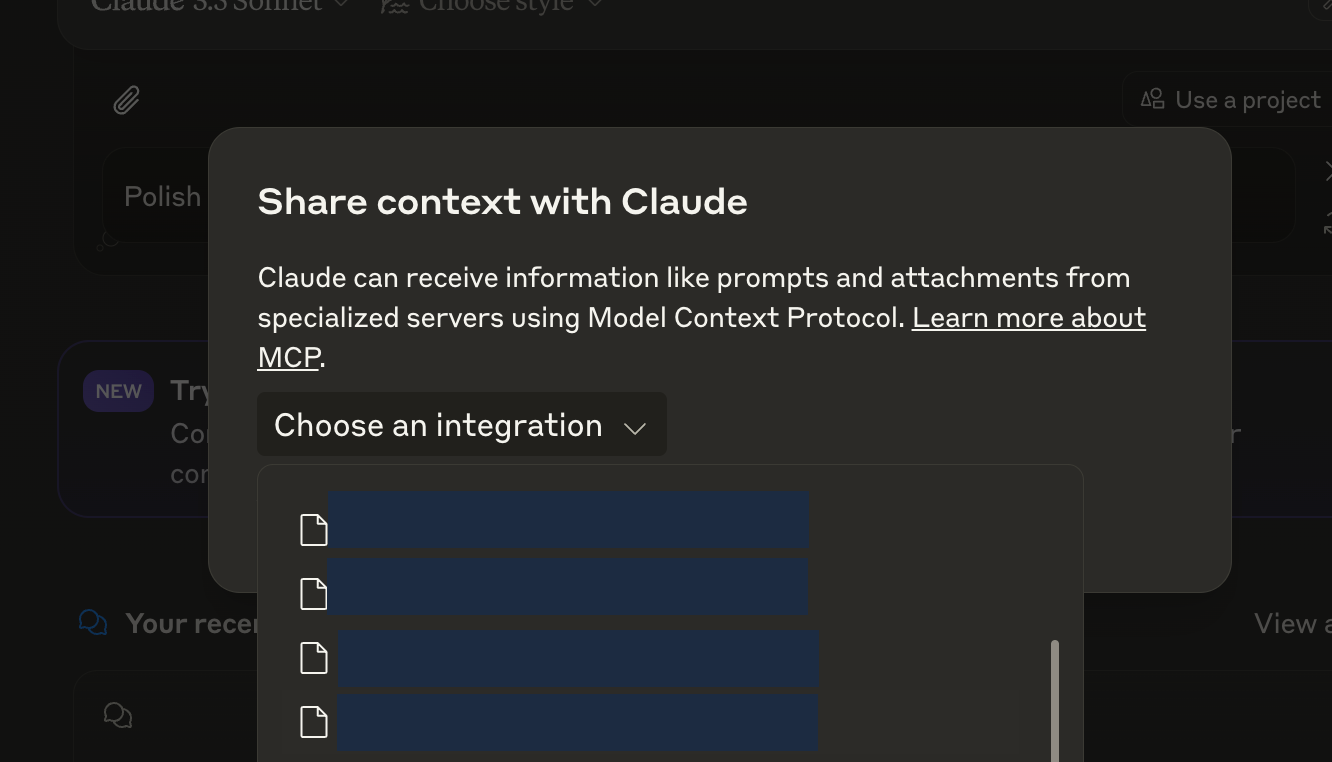Screen dimensions: 1332x762
Task: Open the Learn more about MCP link
Action: click(x=1028, y=318)
